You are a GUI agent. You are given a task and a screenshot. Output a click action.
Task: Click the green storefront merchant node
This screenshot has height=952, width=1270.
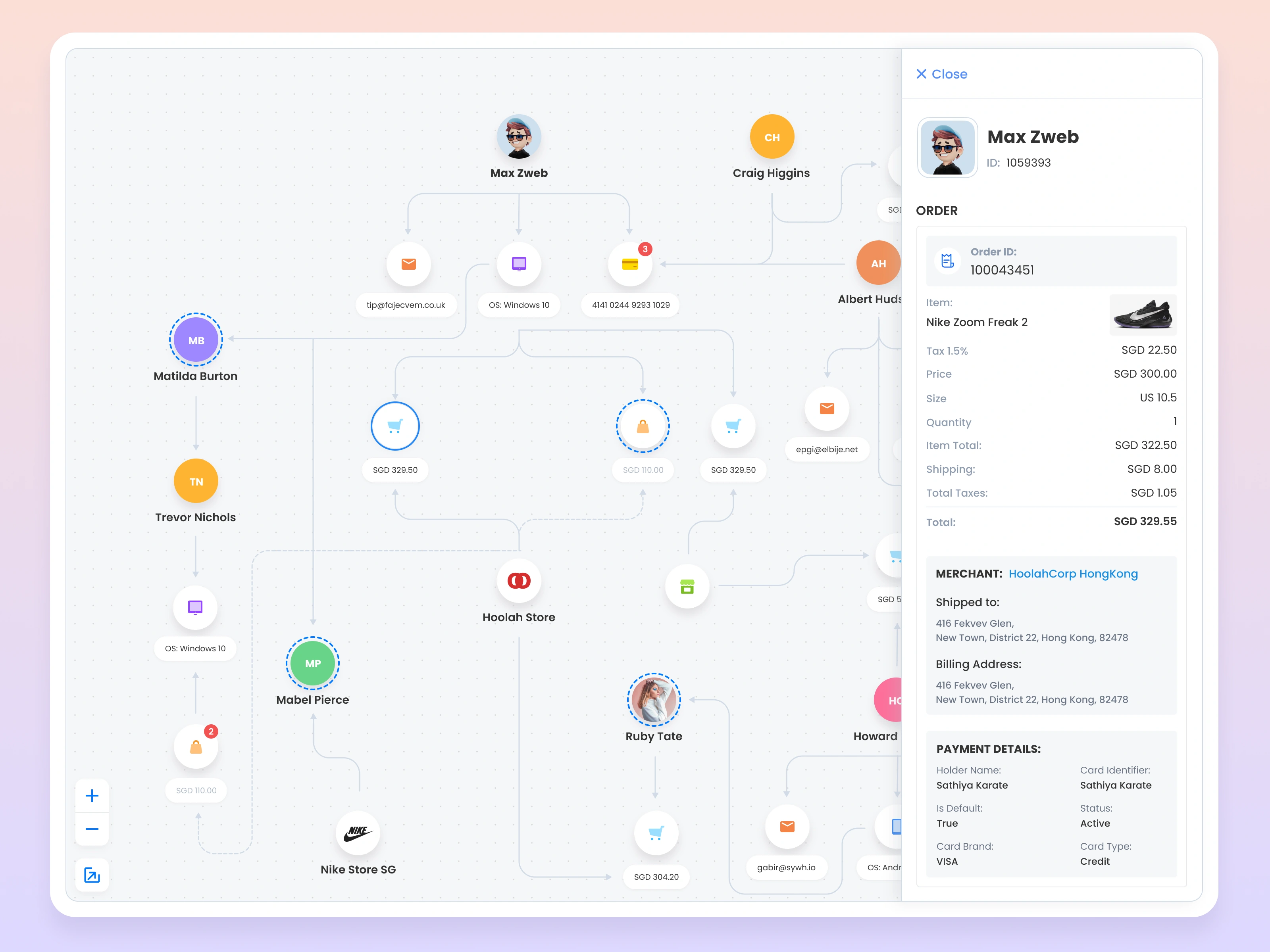(687, 586)
